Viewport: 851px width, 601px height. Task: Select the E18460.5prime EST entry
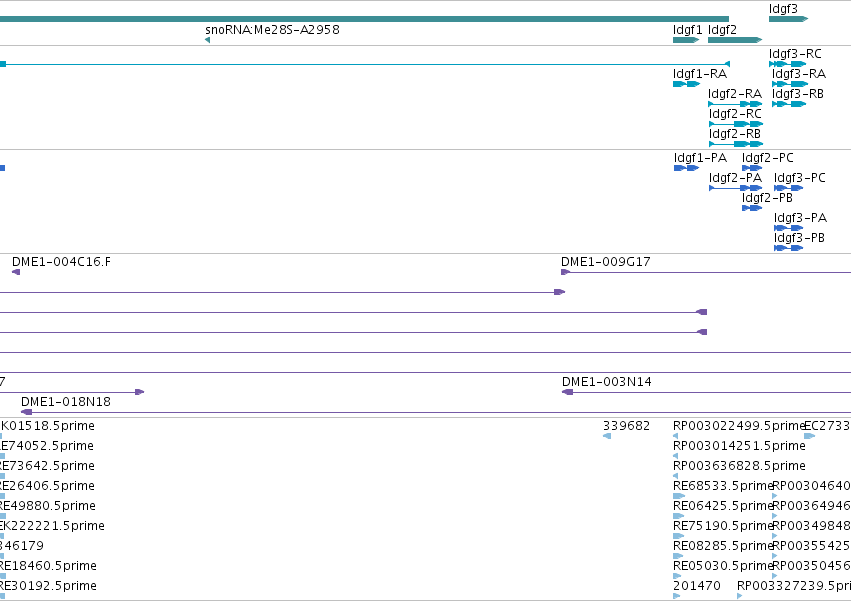(x=48, y=566)
